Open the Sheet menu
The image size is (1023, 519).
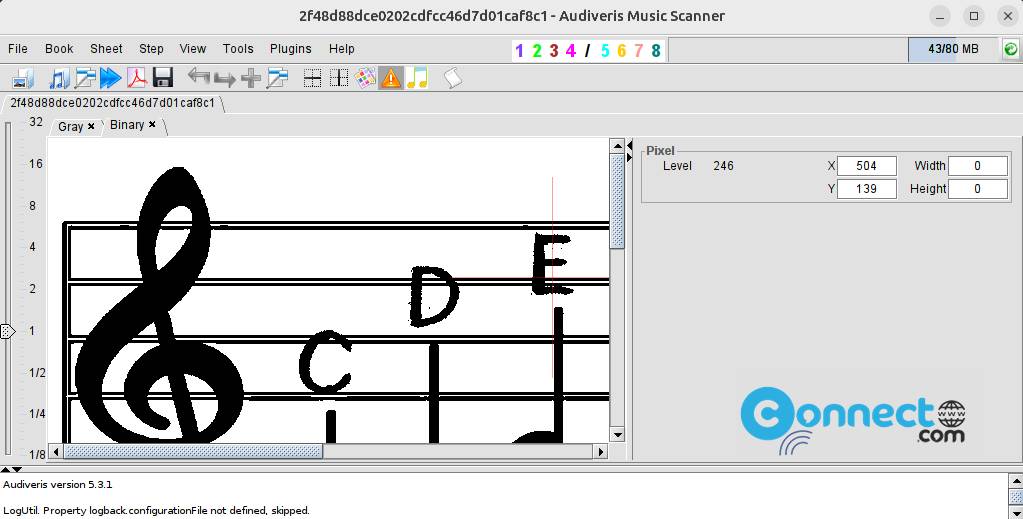click(106, 49)
